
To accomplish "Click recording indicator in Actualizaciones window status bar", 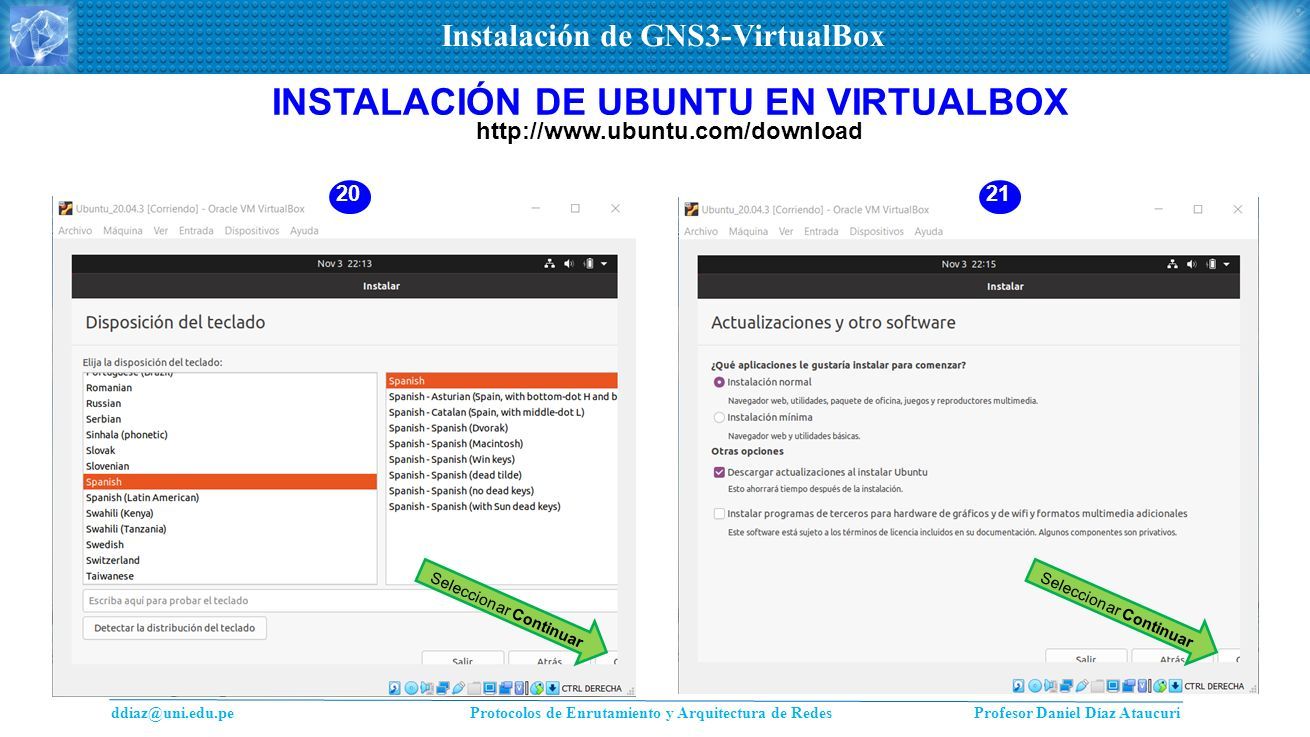I will (1128, 686).
